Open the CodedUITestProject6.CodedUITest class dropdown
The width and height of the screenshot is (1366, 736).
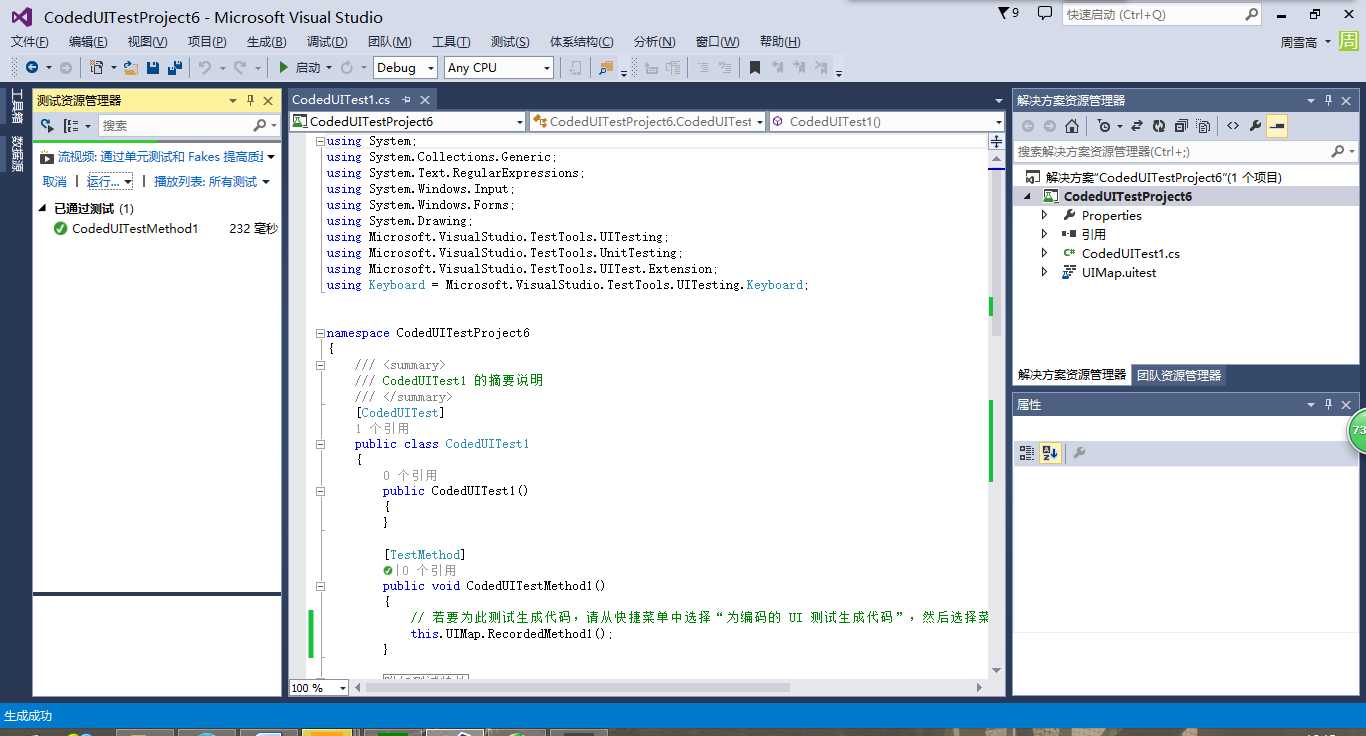point(648,121)
